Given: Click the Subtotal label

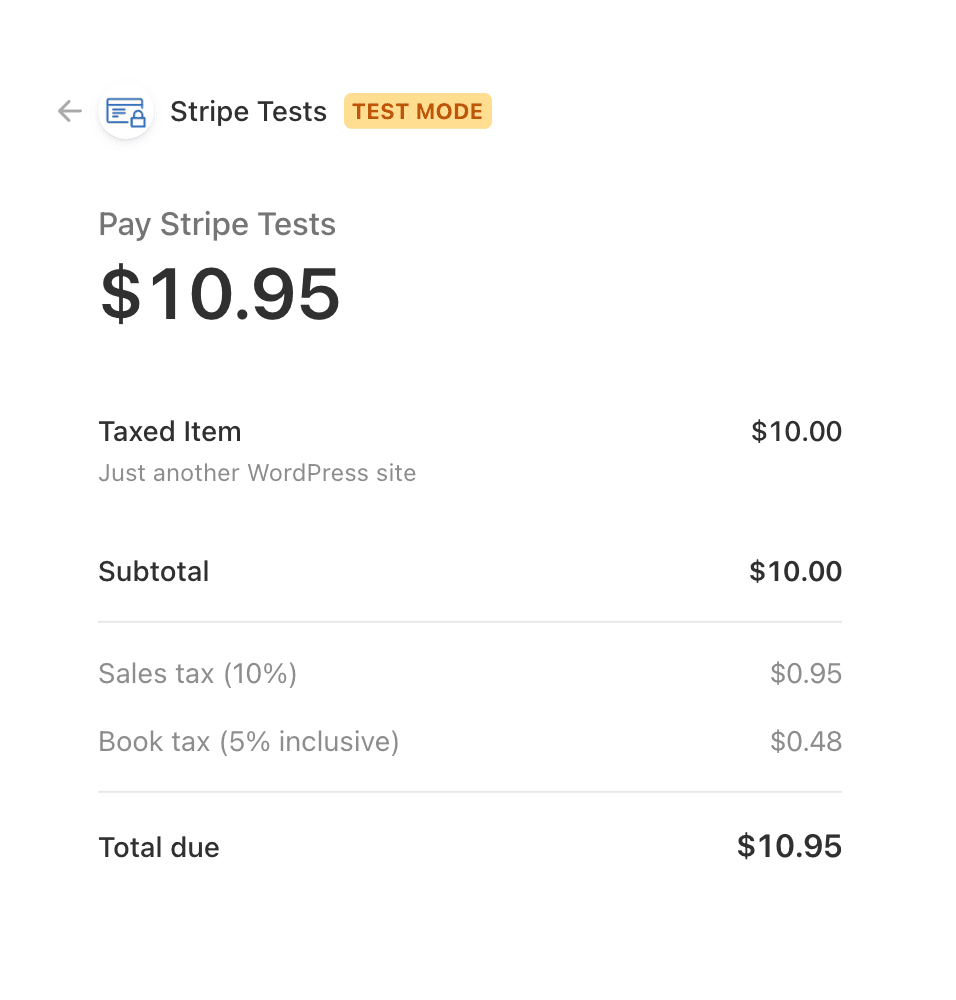Looking at the screenshot, I should [154, 572].
